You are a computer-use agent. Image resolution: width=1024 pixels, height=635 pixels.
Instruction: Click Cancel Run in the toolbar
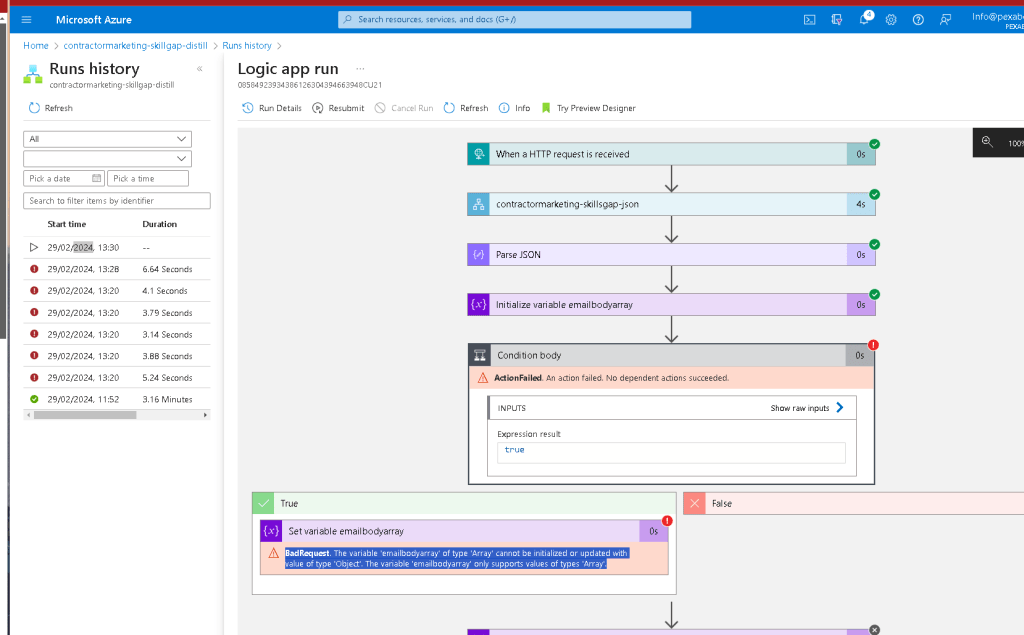pos(404,108)
